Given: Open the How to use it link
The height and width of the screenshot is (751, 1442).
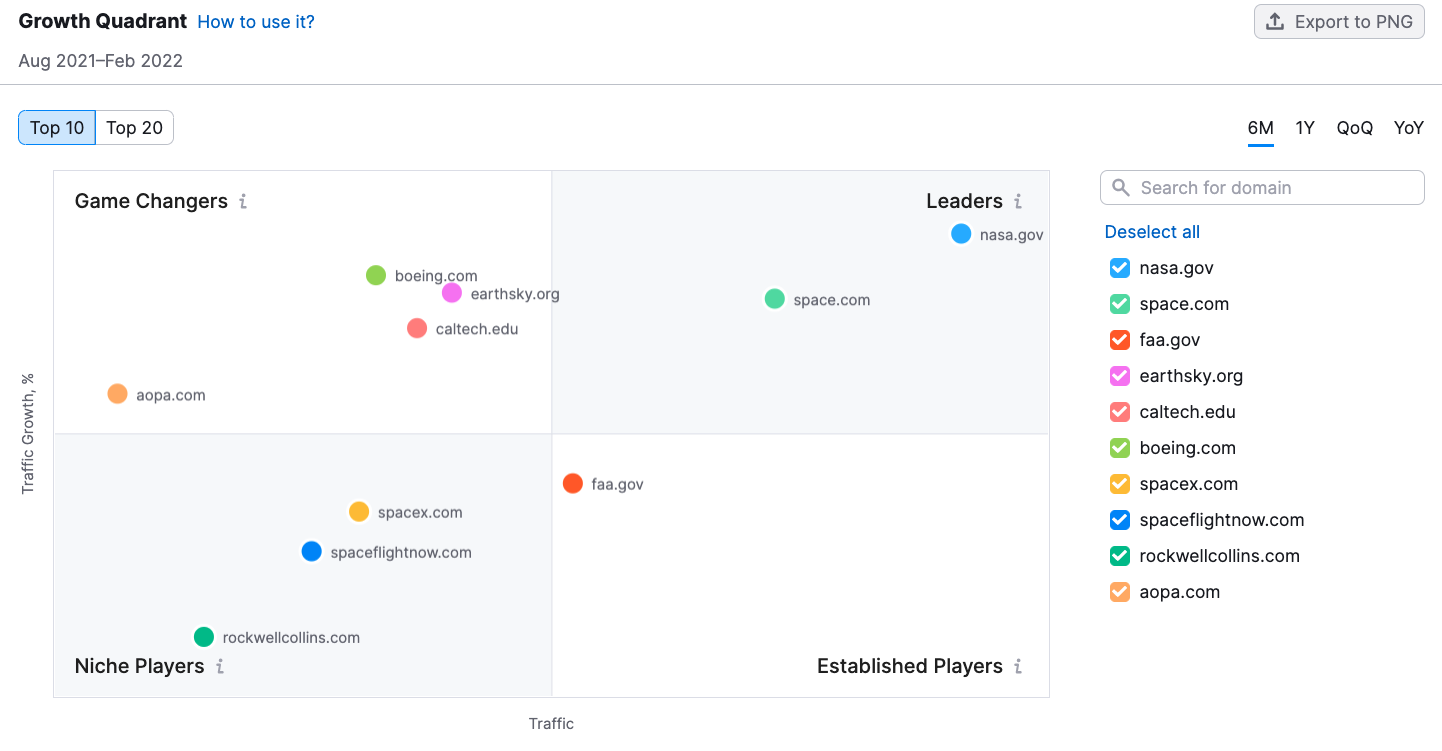Looking at the screenshot, I should tap(256, 22).
